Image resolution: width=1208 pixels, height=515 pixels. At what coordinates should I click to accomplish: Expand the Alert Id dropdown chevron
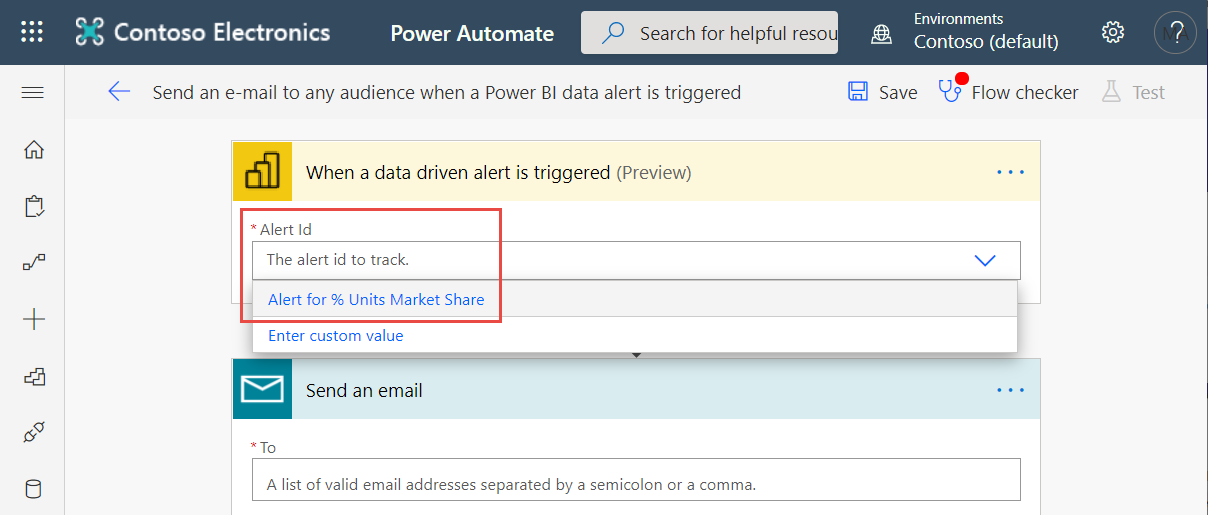985,260
